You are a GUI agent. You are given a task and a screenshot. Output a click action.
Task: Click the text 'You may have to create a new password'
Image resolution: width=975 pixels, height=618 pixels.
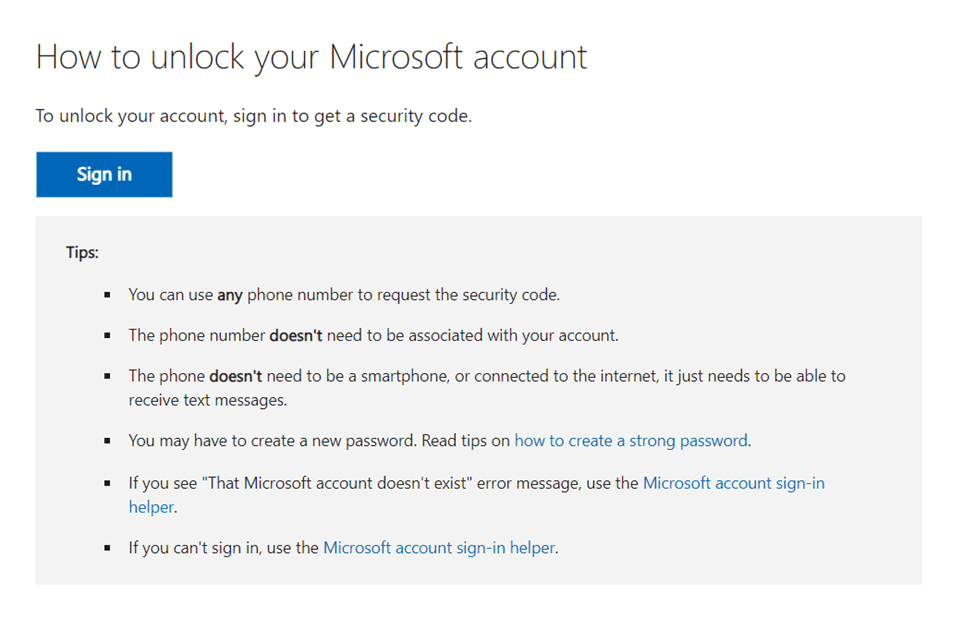click(272, 441)
